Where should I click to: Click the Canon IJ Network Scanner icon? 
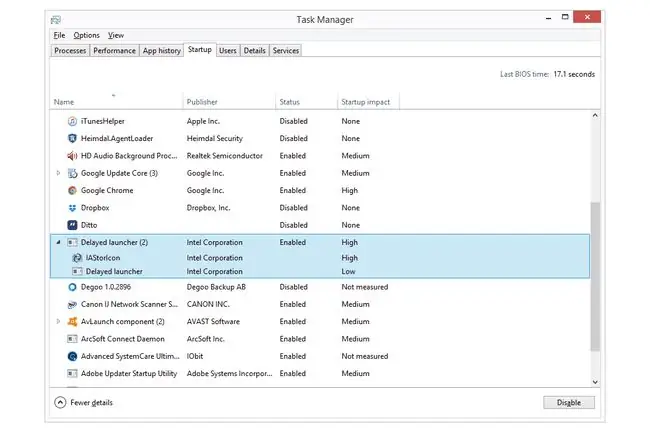pyautogui.click(x=72, y=305)
